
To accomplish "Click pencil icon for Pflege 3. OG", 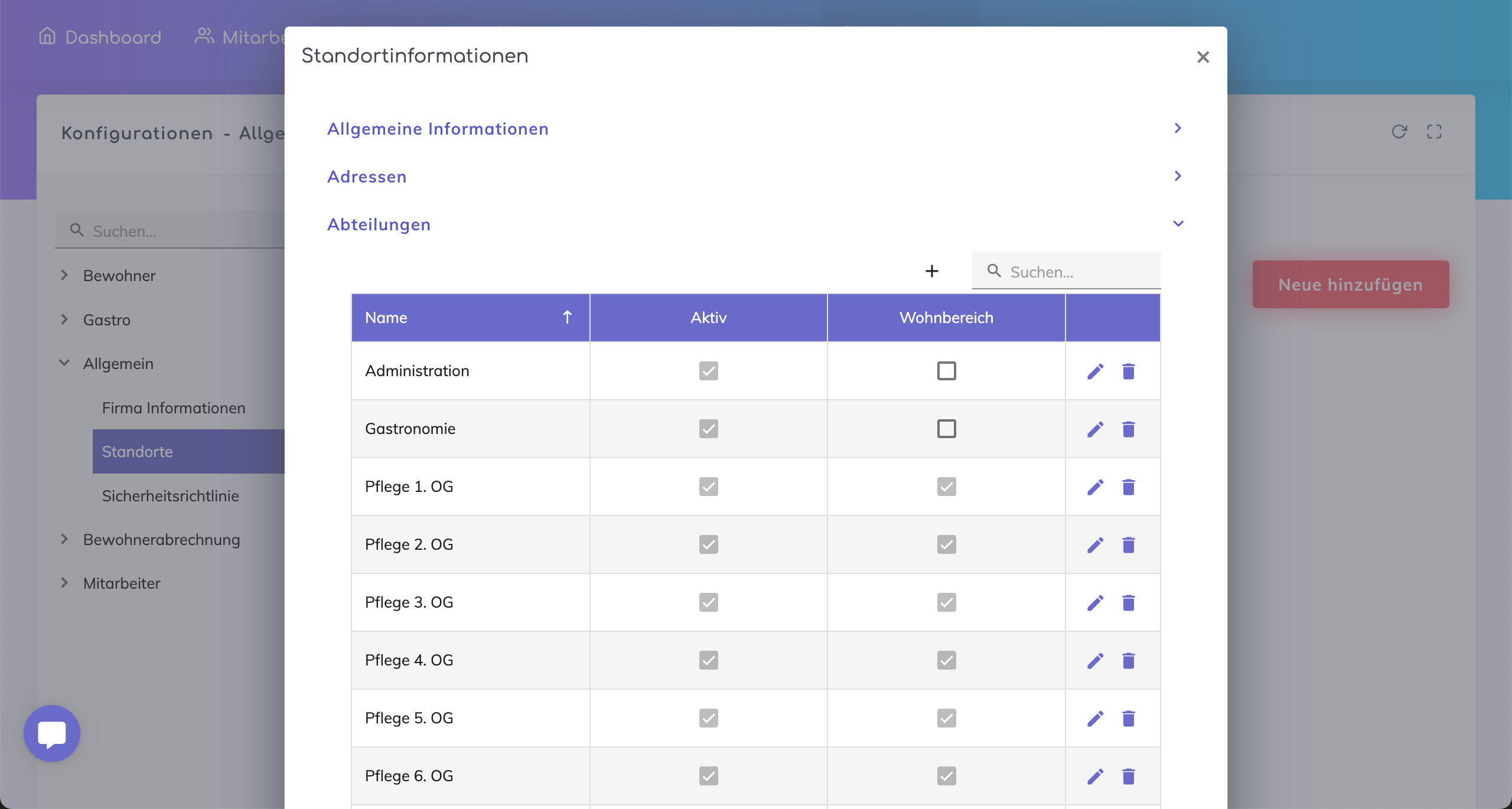I will (1095, 603).
